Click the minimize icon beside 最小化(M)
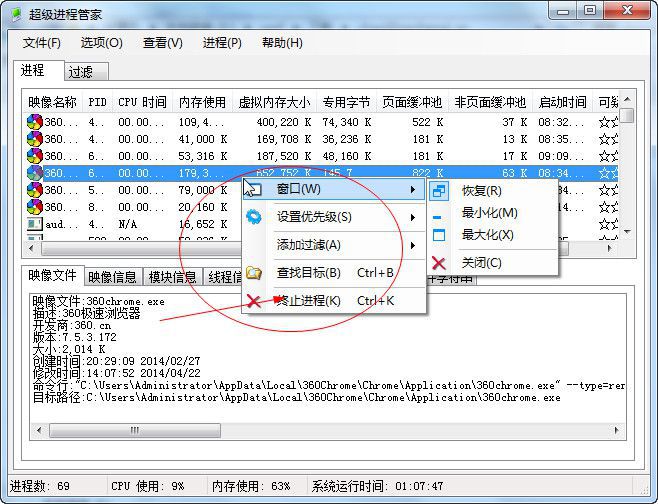658x504 pixels. tap(437, 217)
